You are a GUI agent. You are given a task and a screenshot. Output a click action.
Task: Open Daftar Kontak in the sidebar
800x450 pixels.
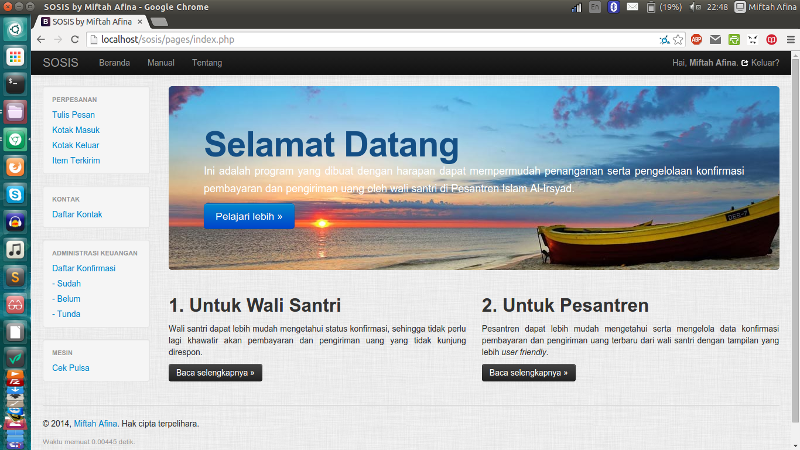[77, 214]
